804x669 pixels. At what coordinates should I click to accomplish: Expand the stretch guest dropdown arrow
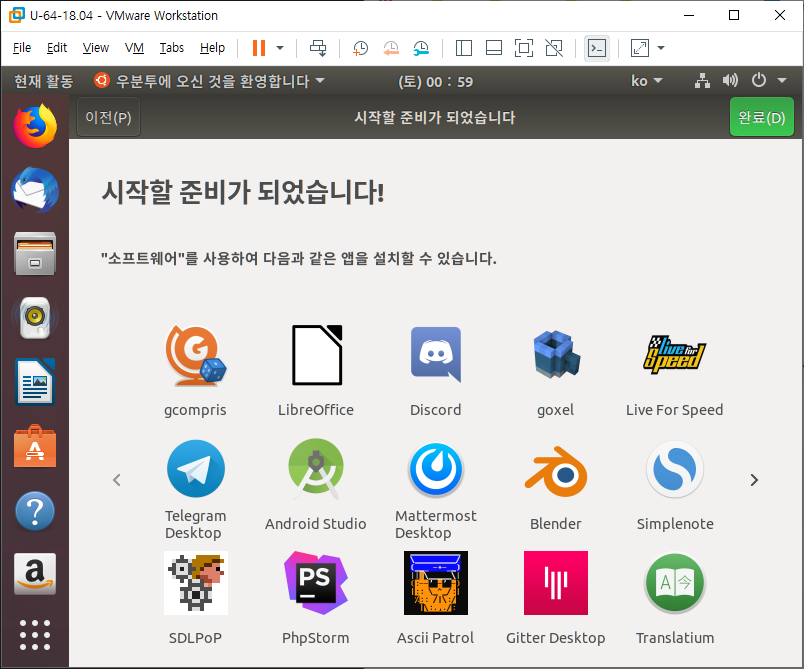click(661, 48)
